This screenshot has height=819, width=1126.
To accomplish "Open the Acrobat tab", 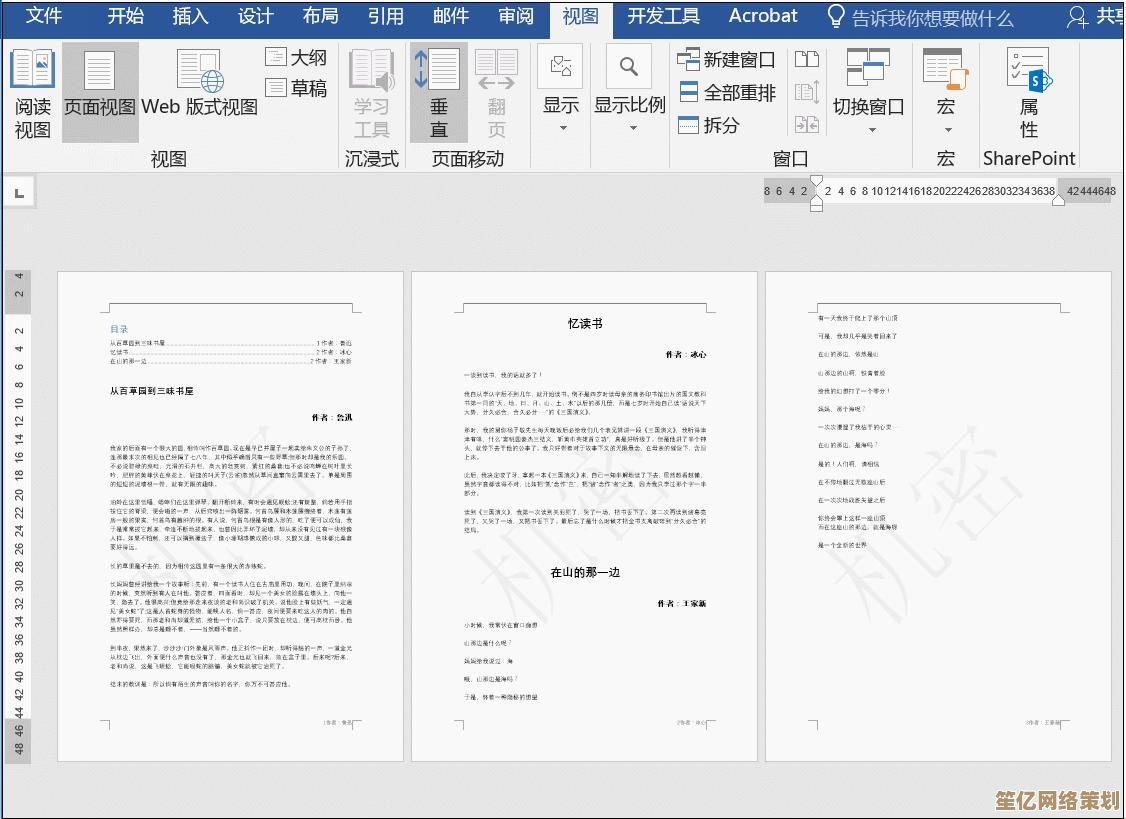I will pos(763,16).
